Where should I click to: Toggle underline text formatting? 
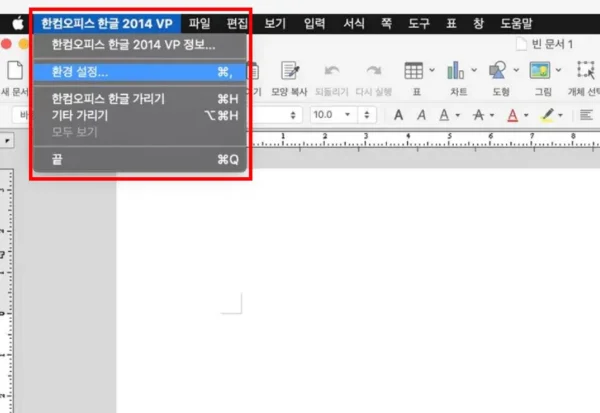click(444, 115)
